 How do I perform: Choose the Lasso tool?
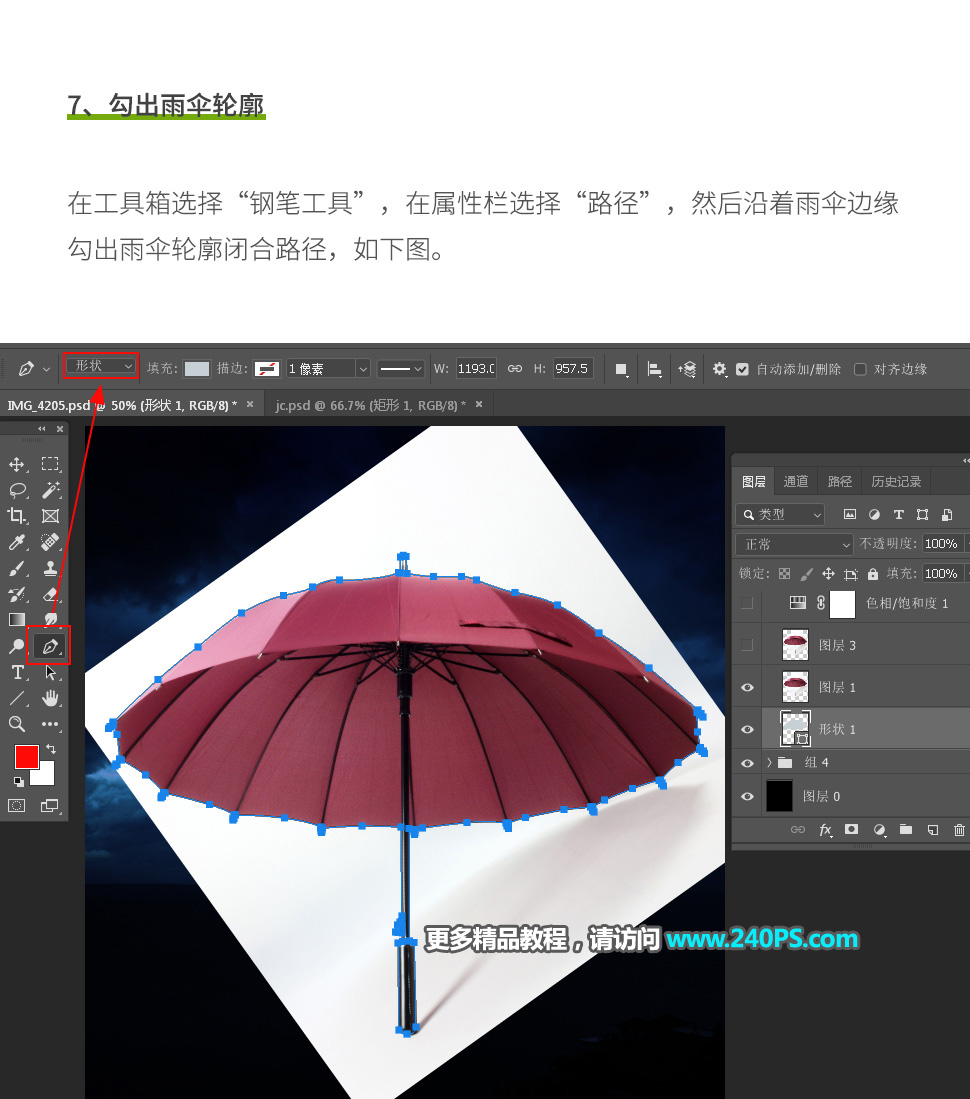(x=15, y=490)
